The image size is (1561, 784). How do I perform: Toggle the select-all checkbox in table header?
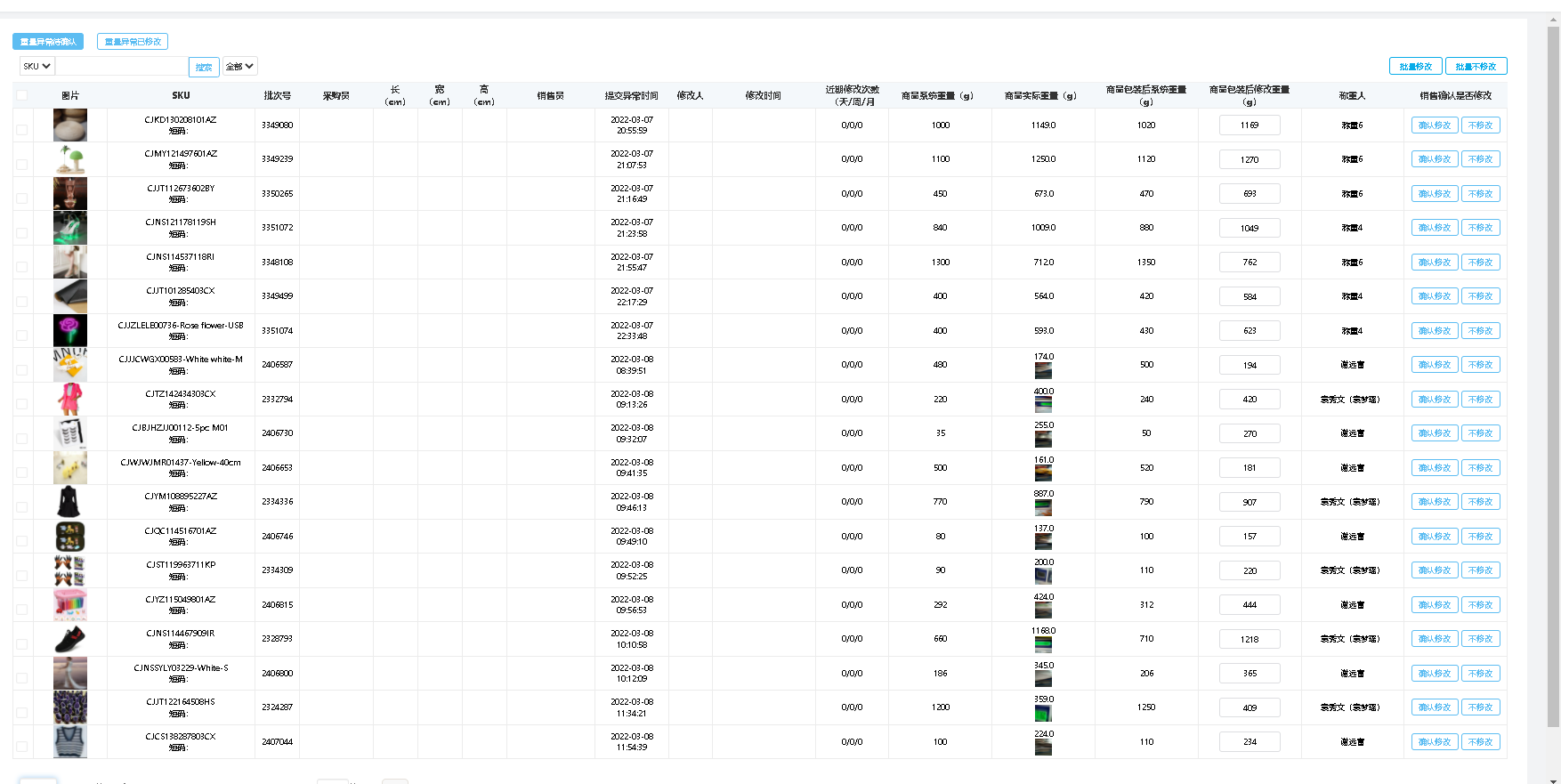[x=22, y=95]
